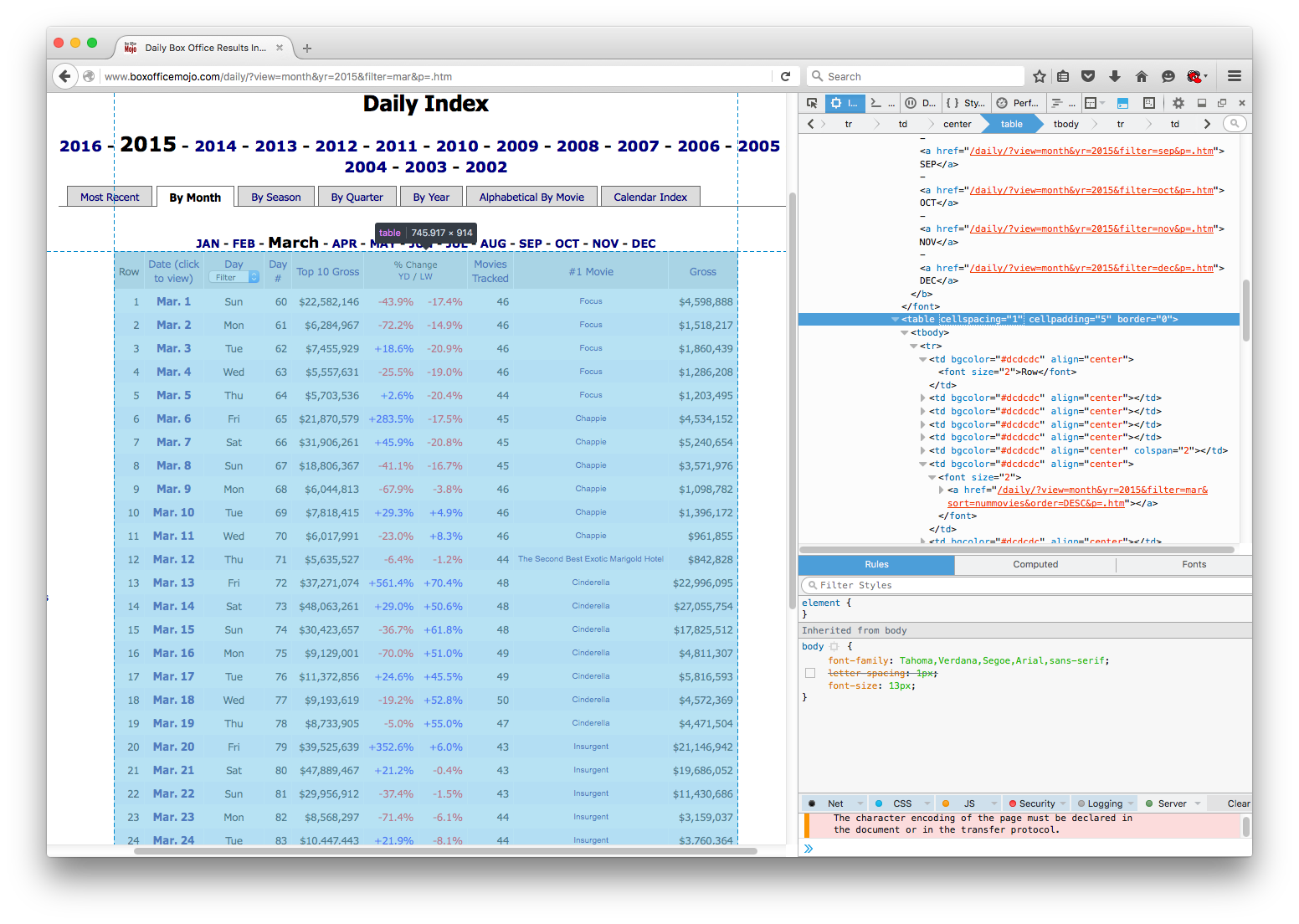Expand the anchor node with nummovies link

click(942, 490)
